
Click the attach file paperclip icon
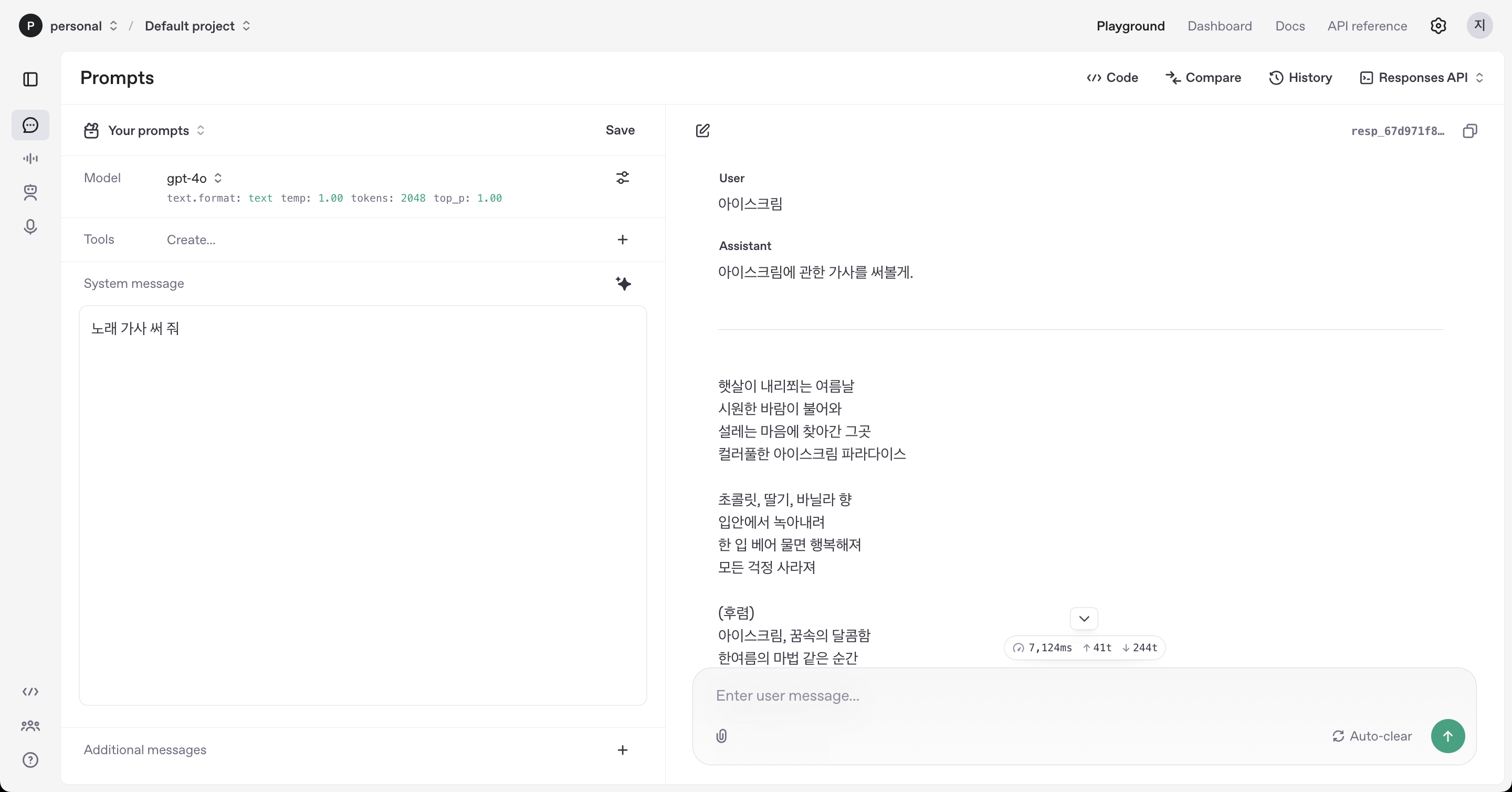pos(721,736)
